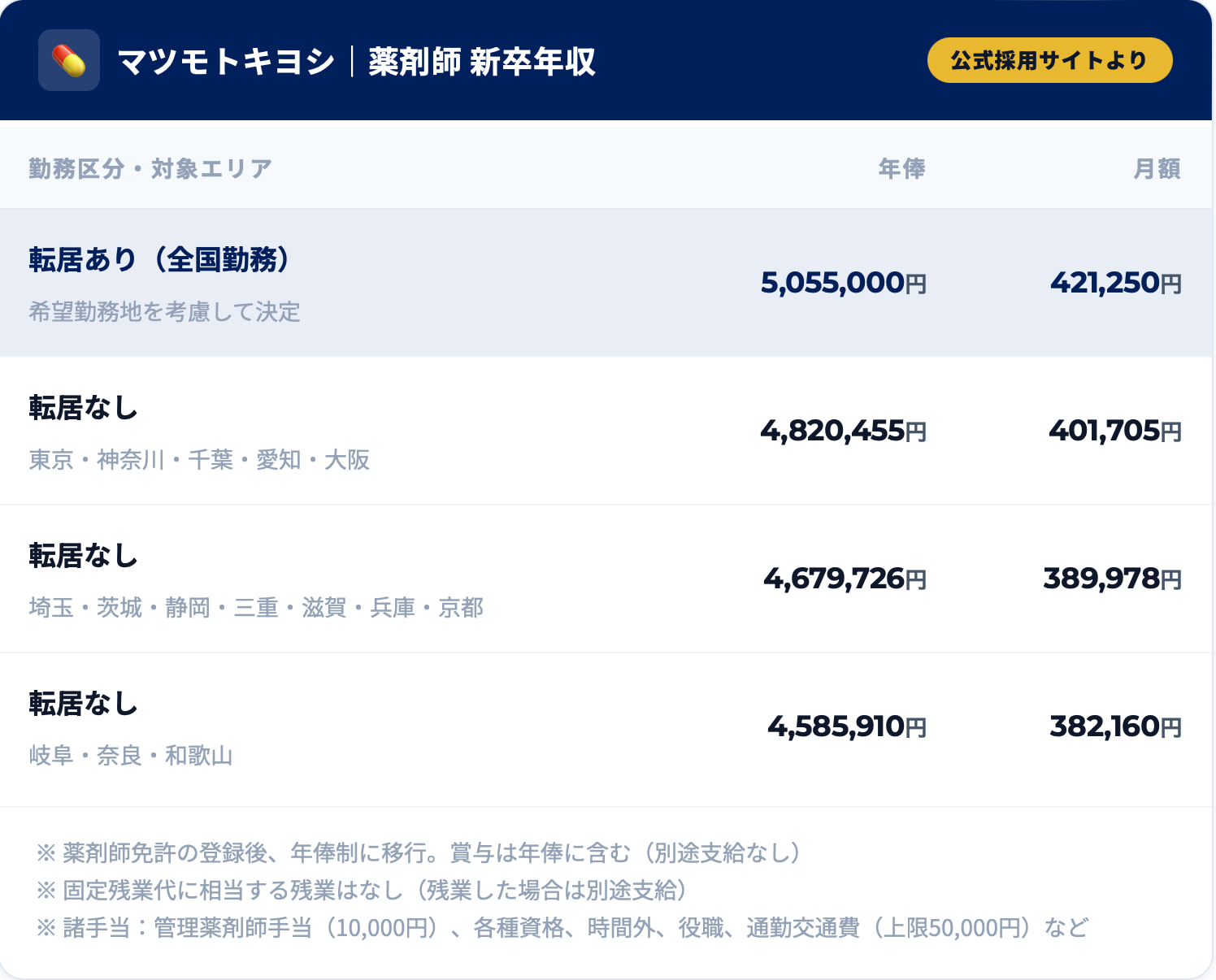Click the 401,705円 monthly amount

(1114, 431)
